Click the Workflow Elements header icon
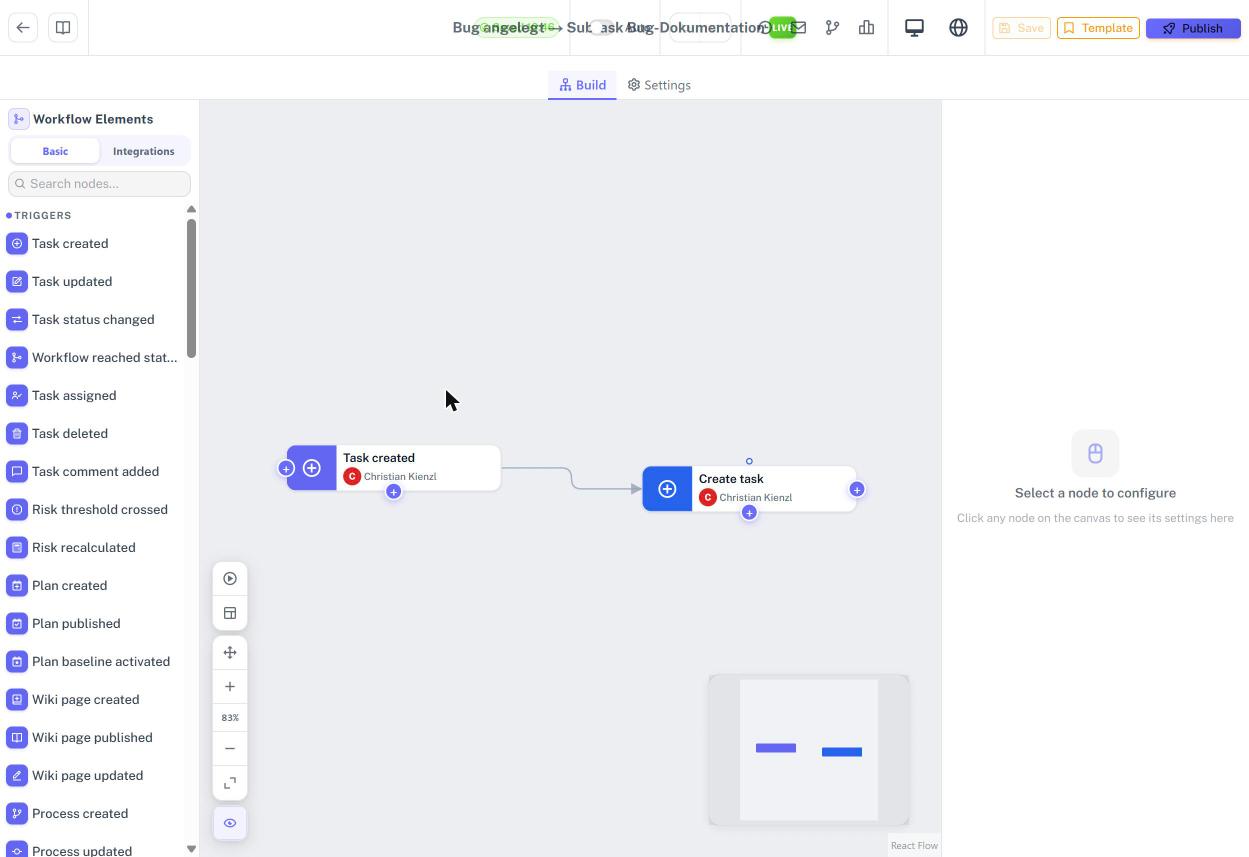This screenshot has width=1249, height=857. pos(18,119)
